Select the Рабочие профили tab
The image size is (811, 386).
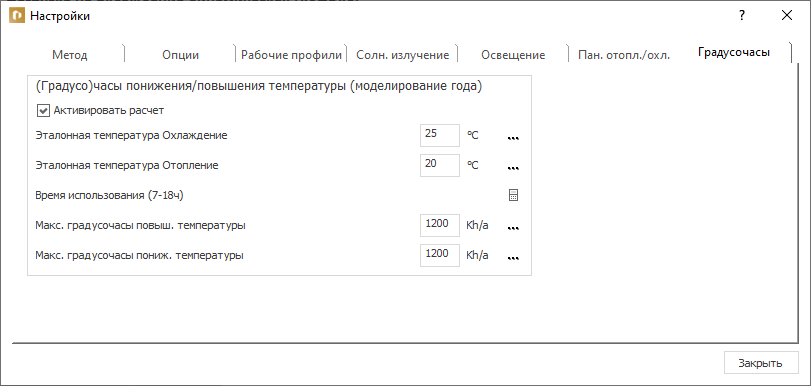coord(291,55)
